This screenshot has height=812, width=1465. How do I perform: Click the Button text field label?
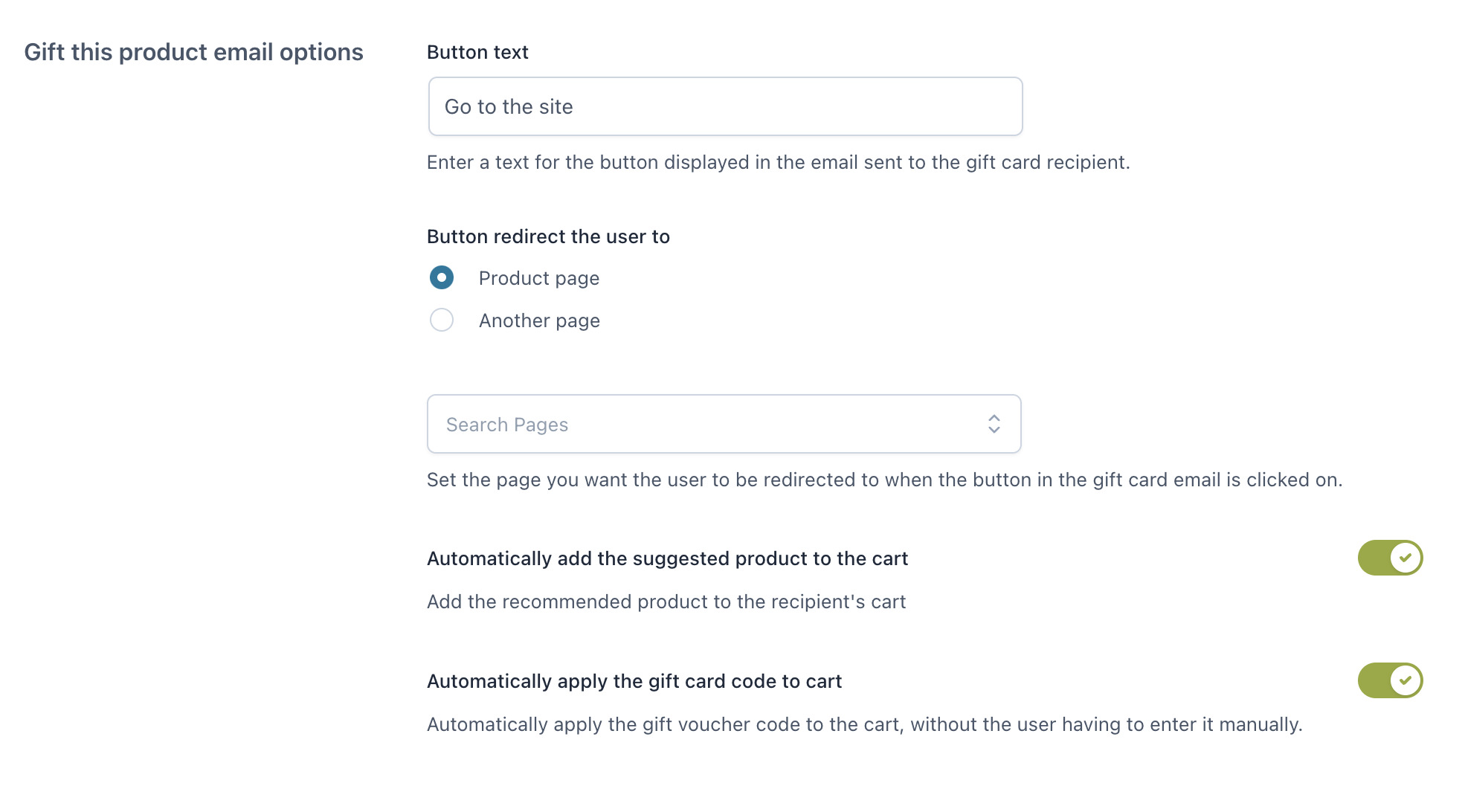(477, 52)
